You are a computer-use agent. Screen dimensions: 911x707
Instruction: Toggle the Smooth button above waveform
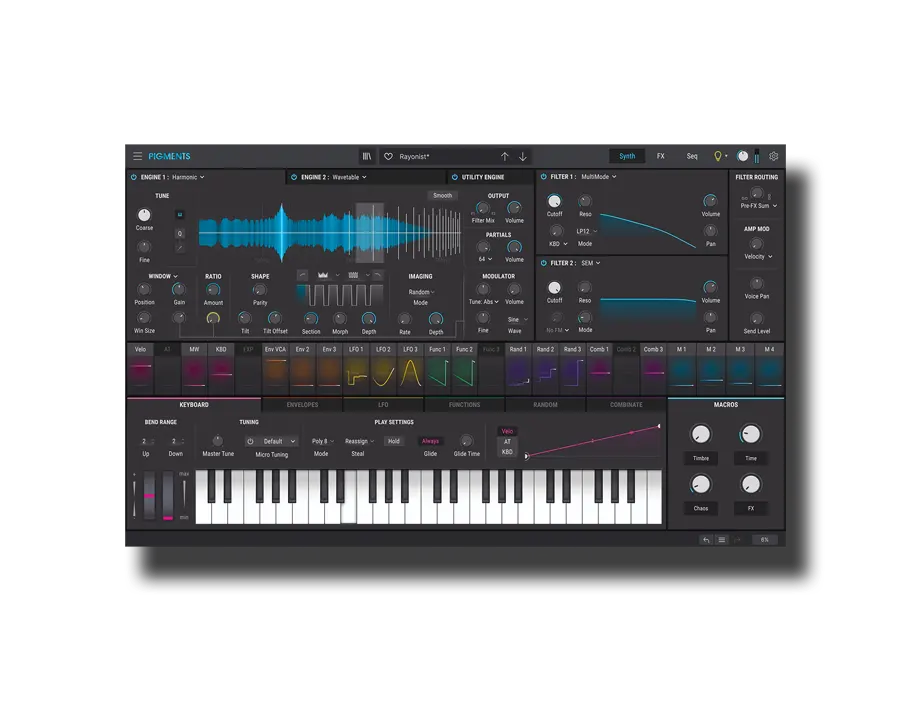443,196
